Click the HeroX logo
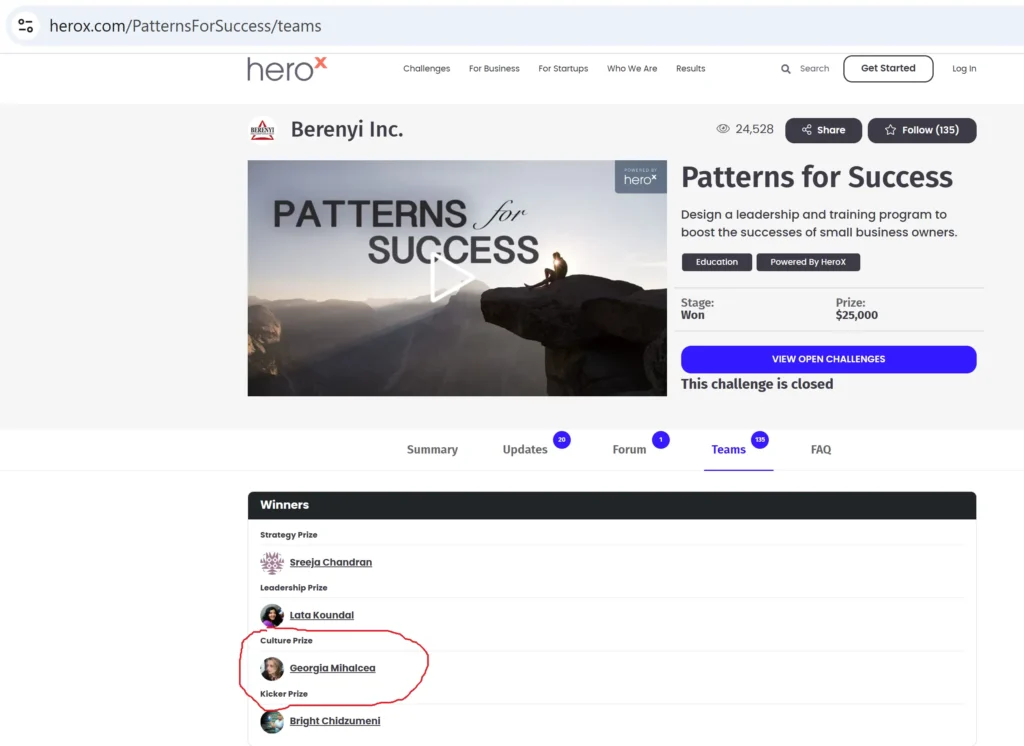The image size is (1024, 746). pyautogui.click(x=287, y=69)
